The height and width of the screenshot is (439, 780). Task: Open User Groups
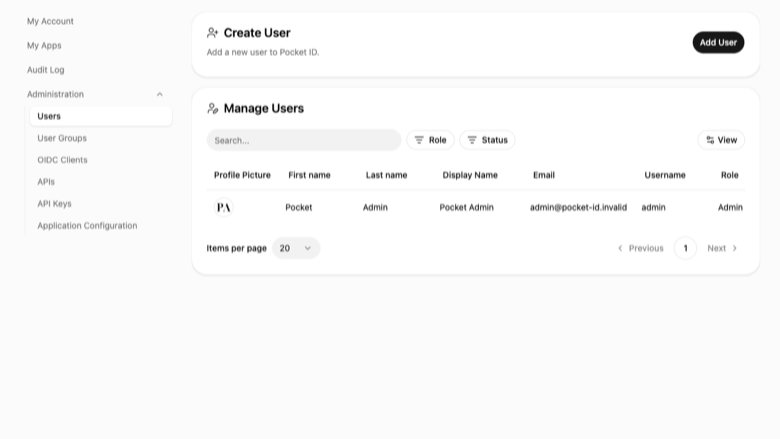coord(62,138)
